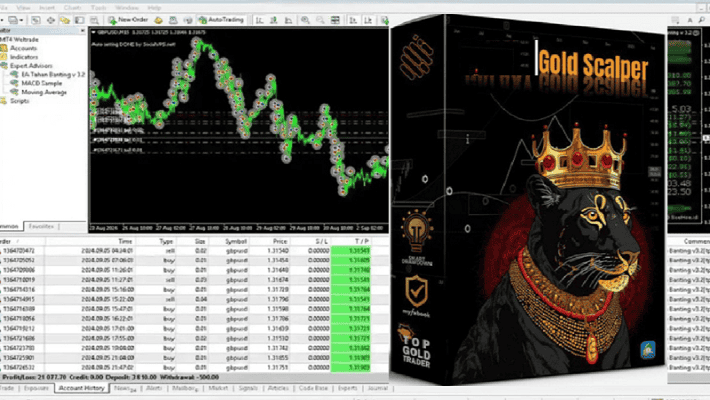Toggle the Navigator panel toolbar icon
Viewport: 710px width, 400px height.
pyautogui.click(x=65, y=20)
